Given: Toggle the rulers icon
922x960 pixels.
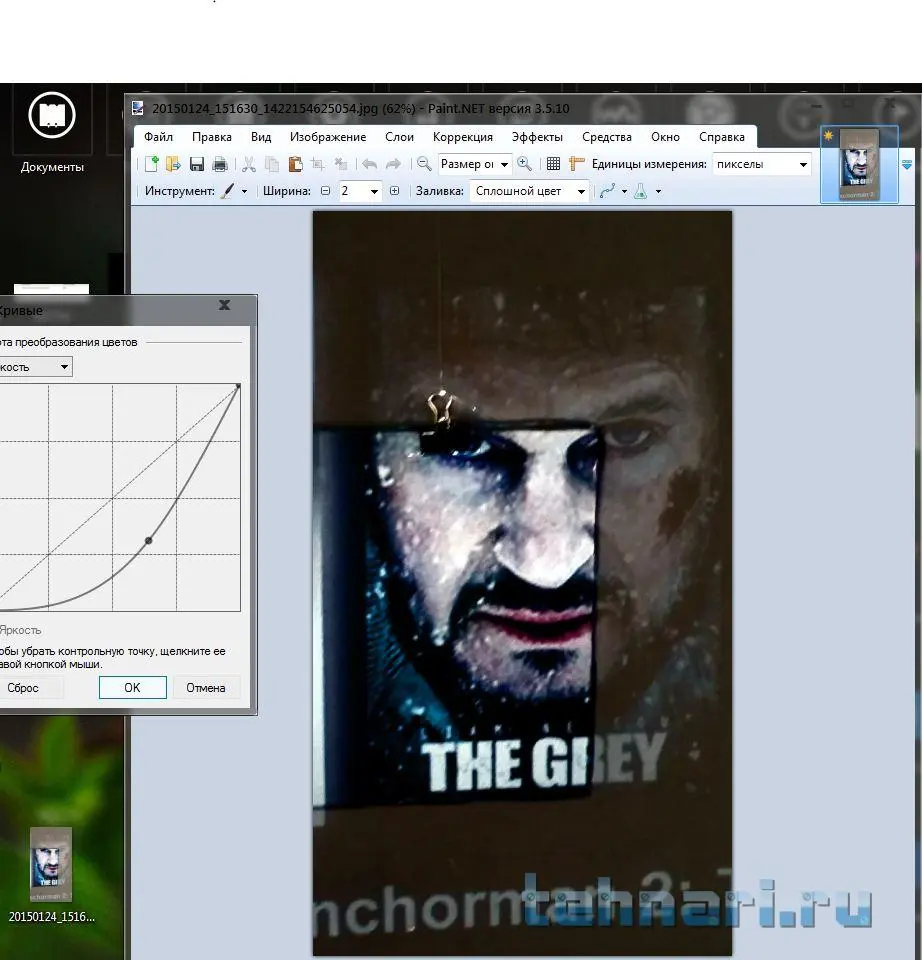Looking at the screenshot, I should click(576, 164).
